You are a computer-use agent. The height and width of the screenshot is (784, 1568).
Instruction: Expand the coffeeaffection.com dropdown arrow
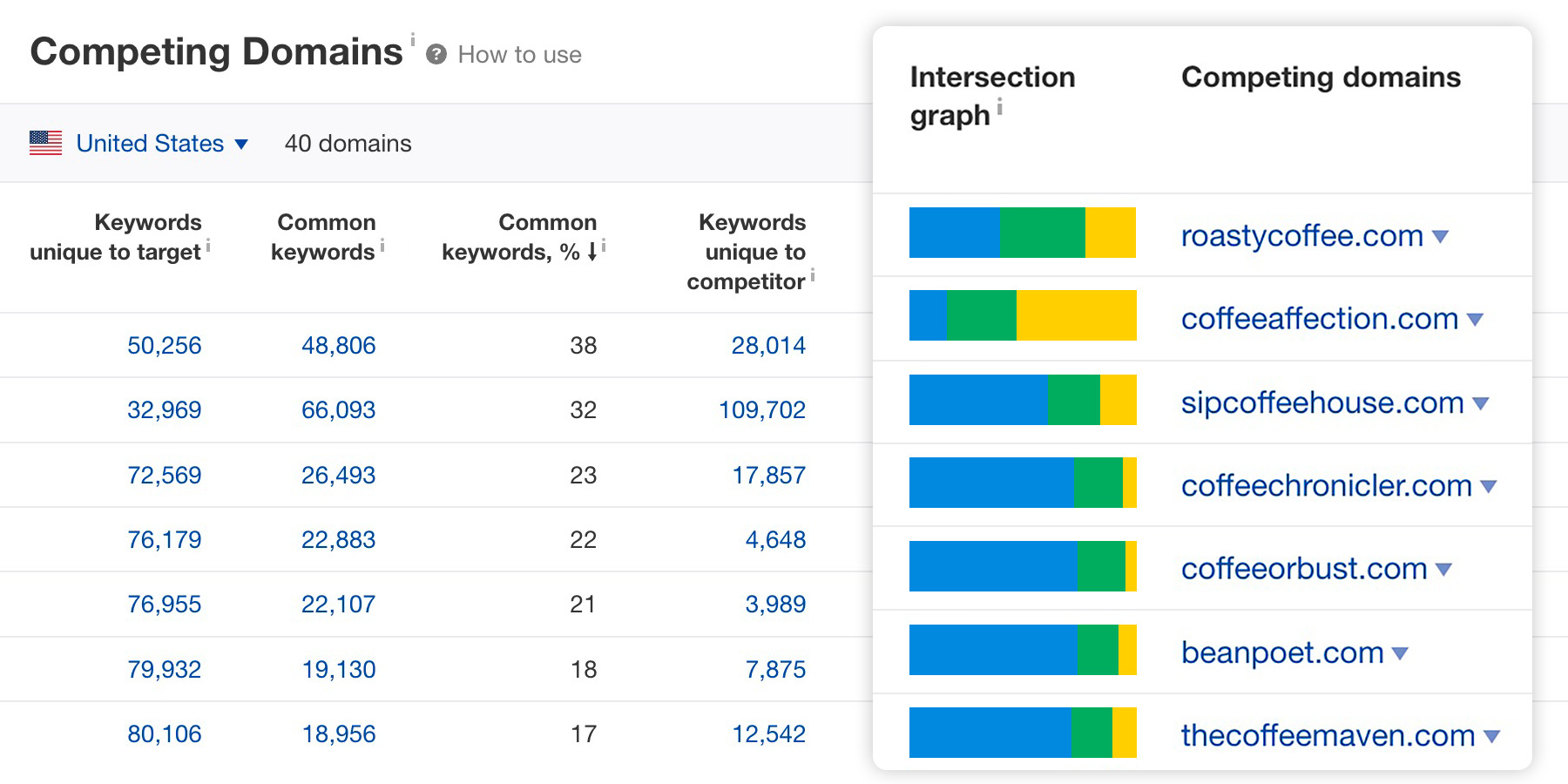pos(1476,319)
